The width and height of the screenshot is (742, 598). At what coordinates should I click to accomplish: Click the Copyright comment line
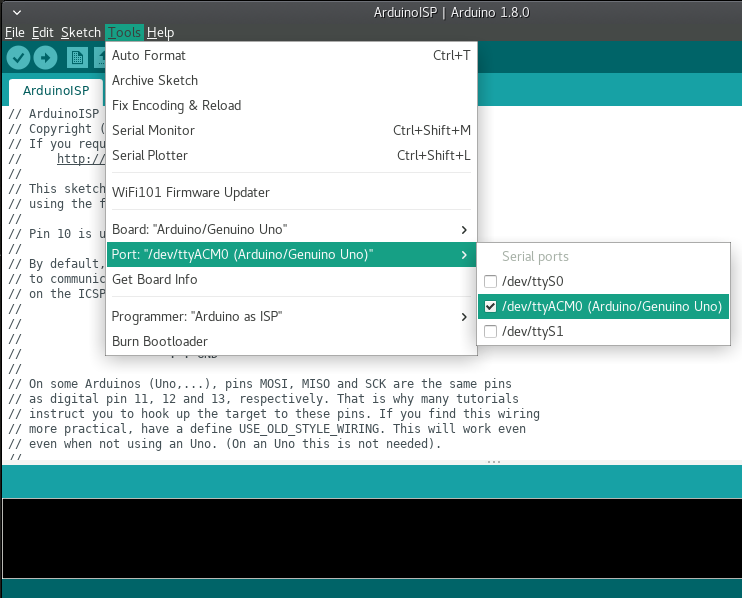click(x=57, y=129)
